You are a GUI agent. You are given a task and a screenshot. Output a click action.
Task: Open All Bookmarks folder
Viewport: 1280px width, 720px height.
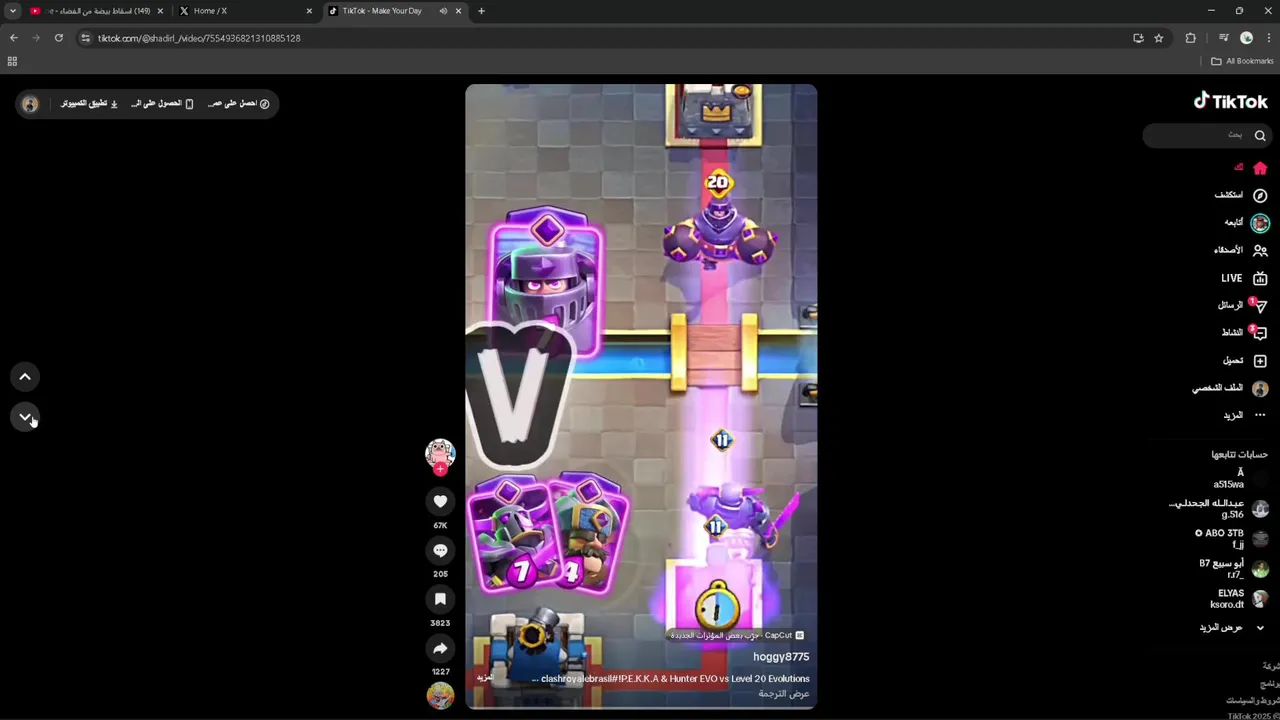[x=1242, y=61]
